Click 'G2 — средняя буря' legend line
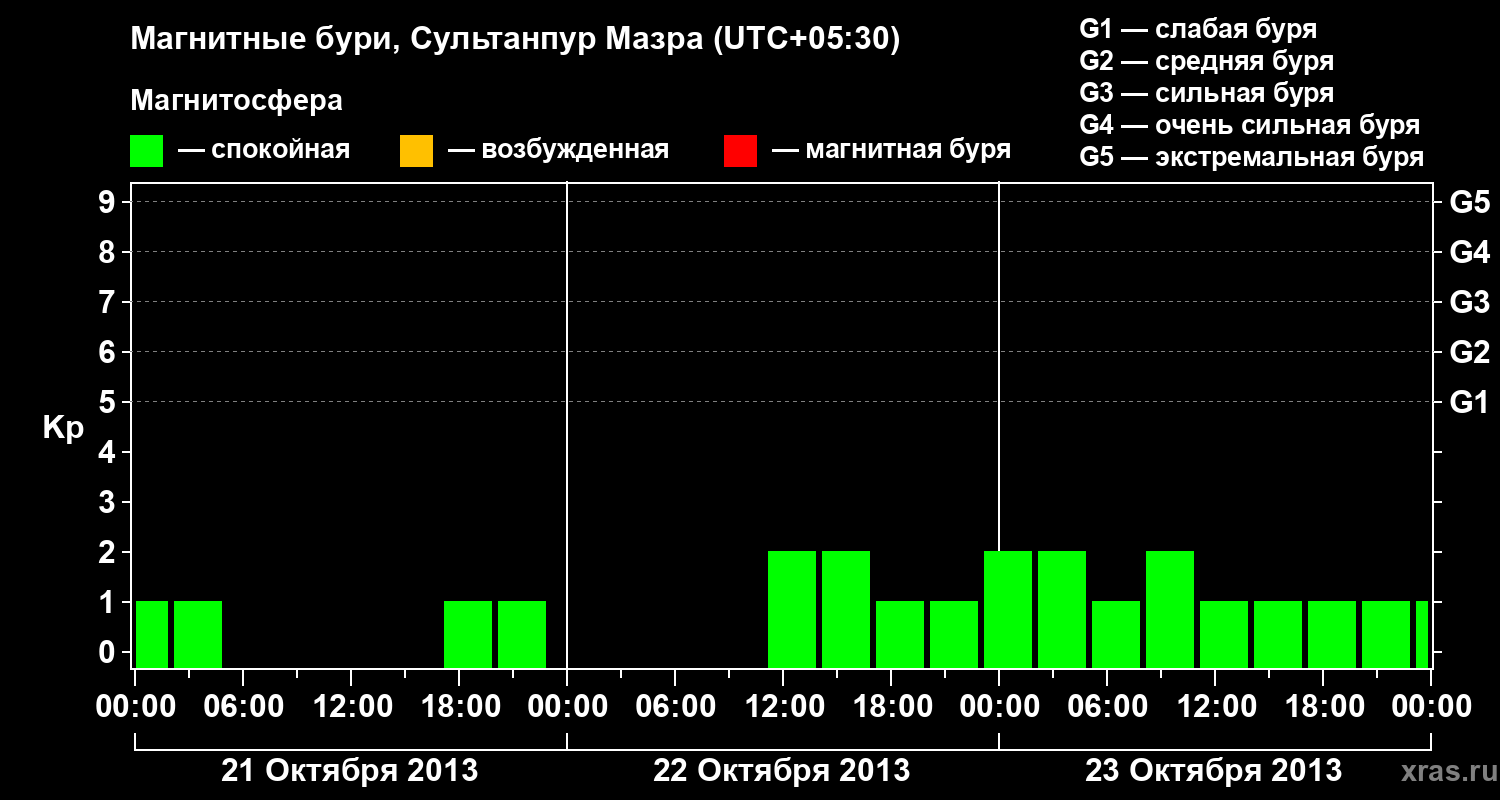This screenshot has height=800, width=1500. pyautogui.click(x=1207, y=60)
